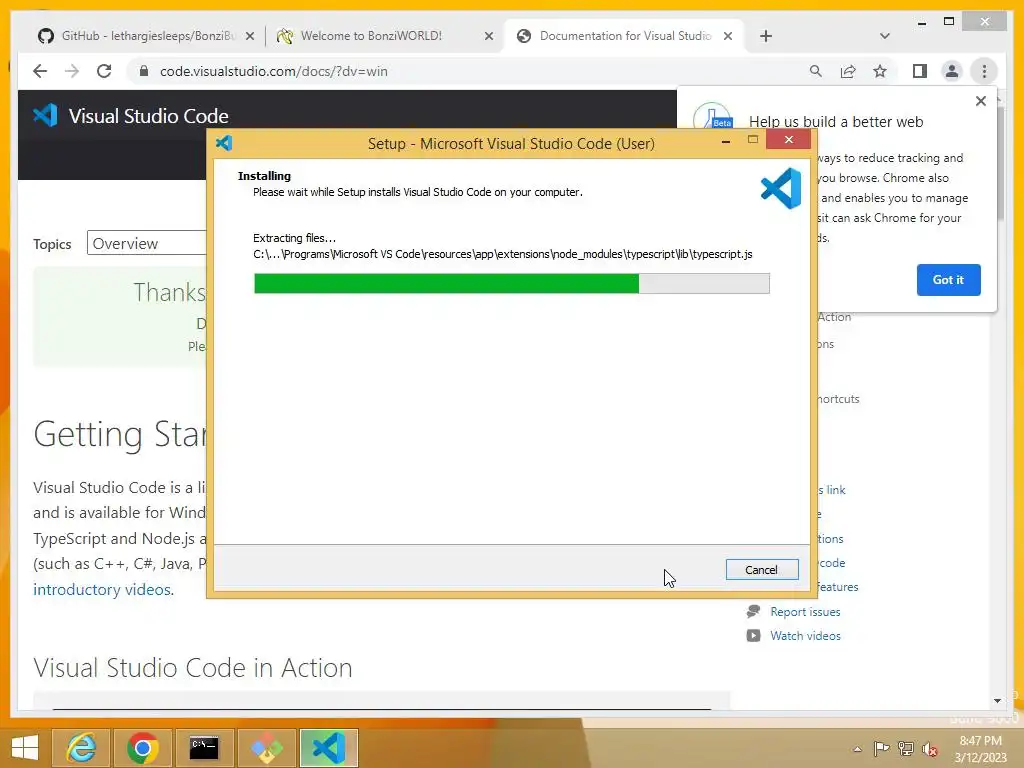Click Visual Studio Code in Action heading
Image resolution: width=1024 pixels, height=768 pixels.
(193, 668)
